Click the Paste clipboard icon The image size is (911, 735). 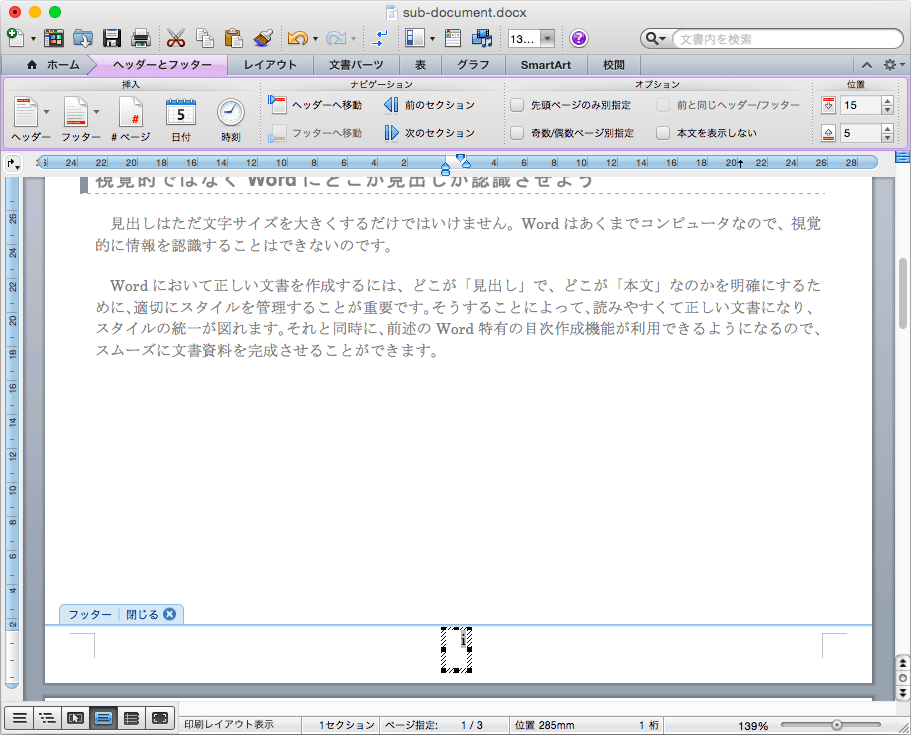[234, 38]
